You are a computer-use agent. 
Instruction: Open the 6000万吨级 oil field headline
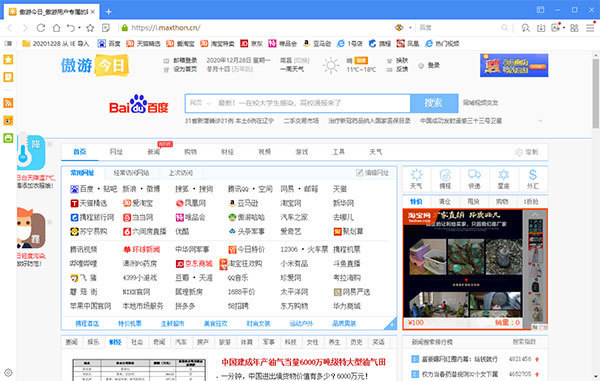click(x=303, y=362)
